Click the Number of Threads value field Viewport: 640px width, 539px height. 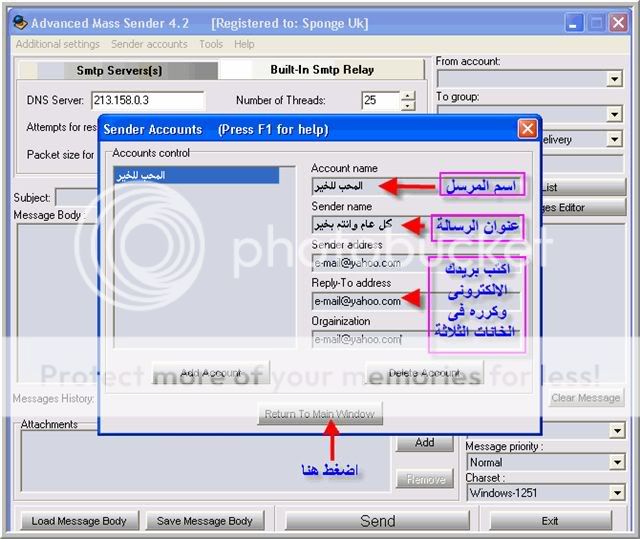(380, 100)
